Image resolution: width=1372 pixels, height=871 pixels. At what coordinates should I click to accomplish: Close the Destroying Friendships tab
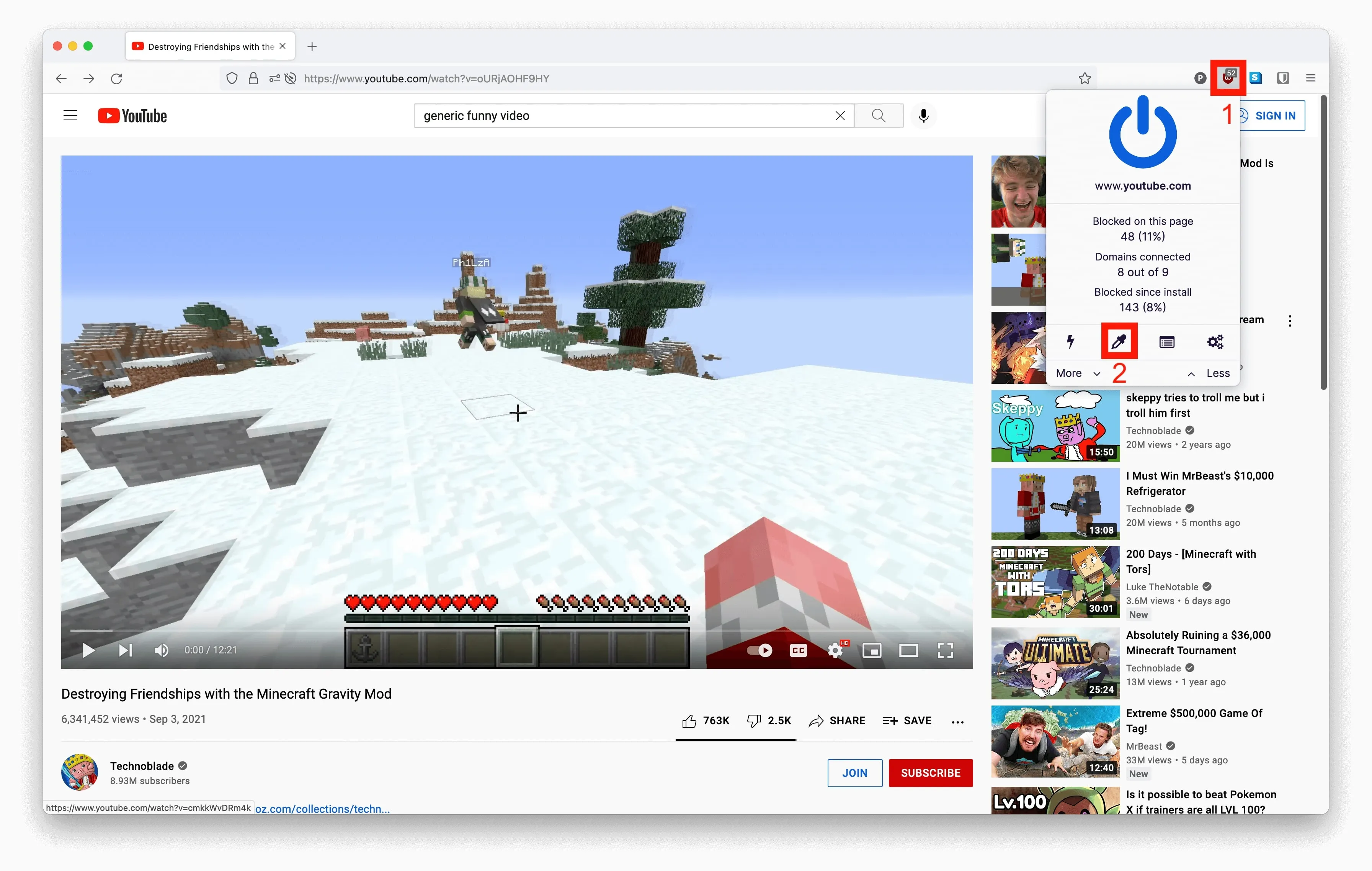point(283,46)
